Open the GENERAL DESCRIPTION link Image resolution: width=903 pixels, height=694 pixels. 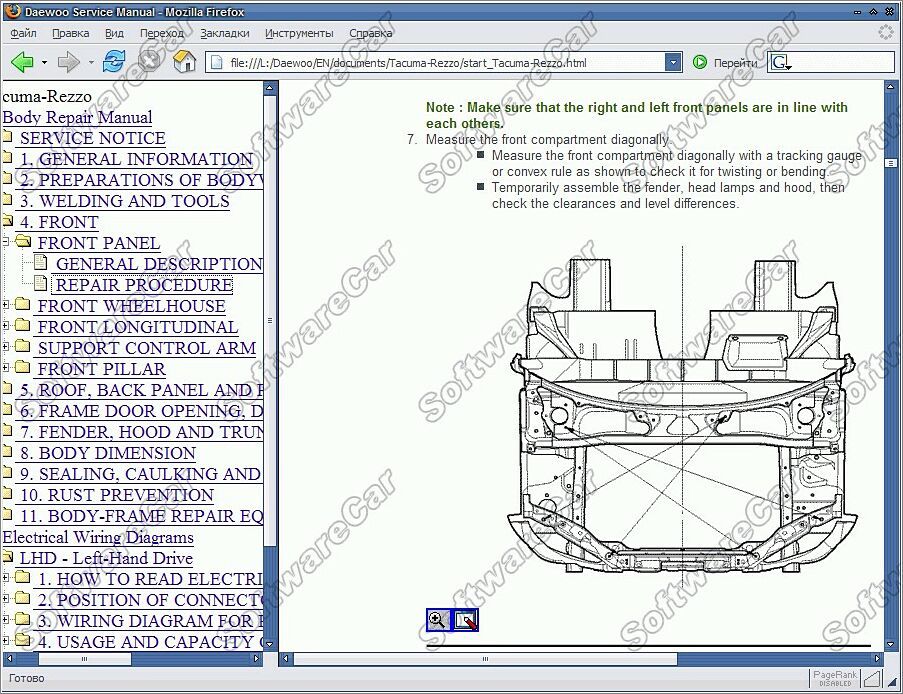(x=158, y=264)
